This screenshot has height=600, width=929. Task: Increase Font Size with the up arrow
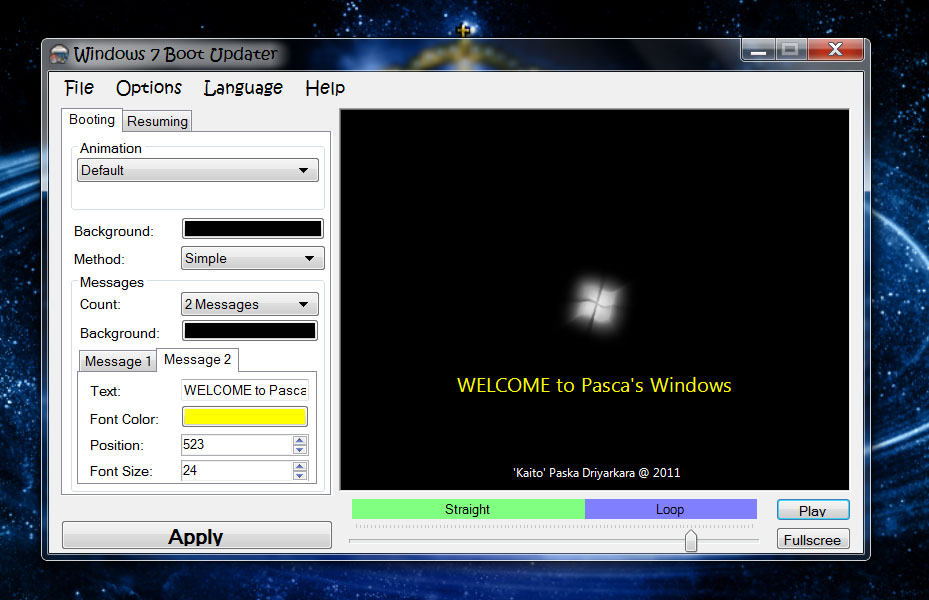[x=300, y=466]
